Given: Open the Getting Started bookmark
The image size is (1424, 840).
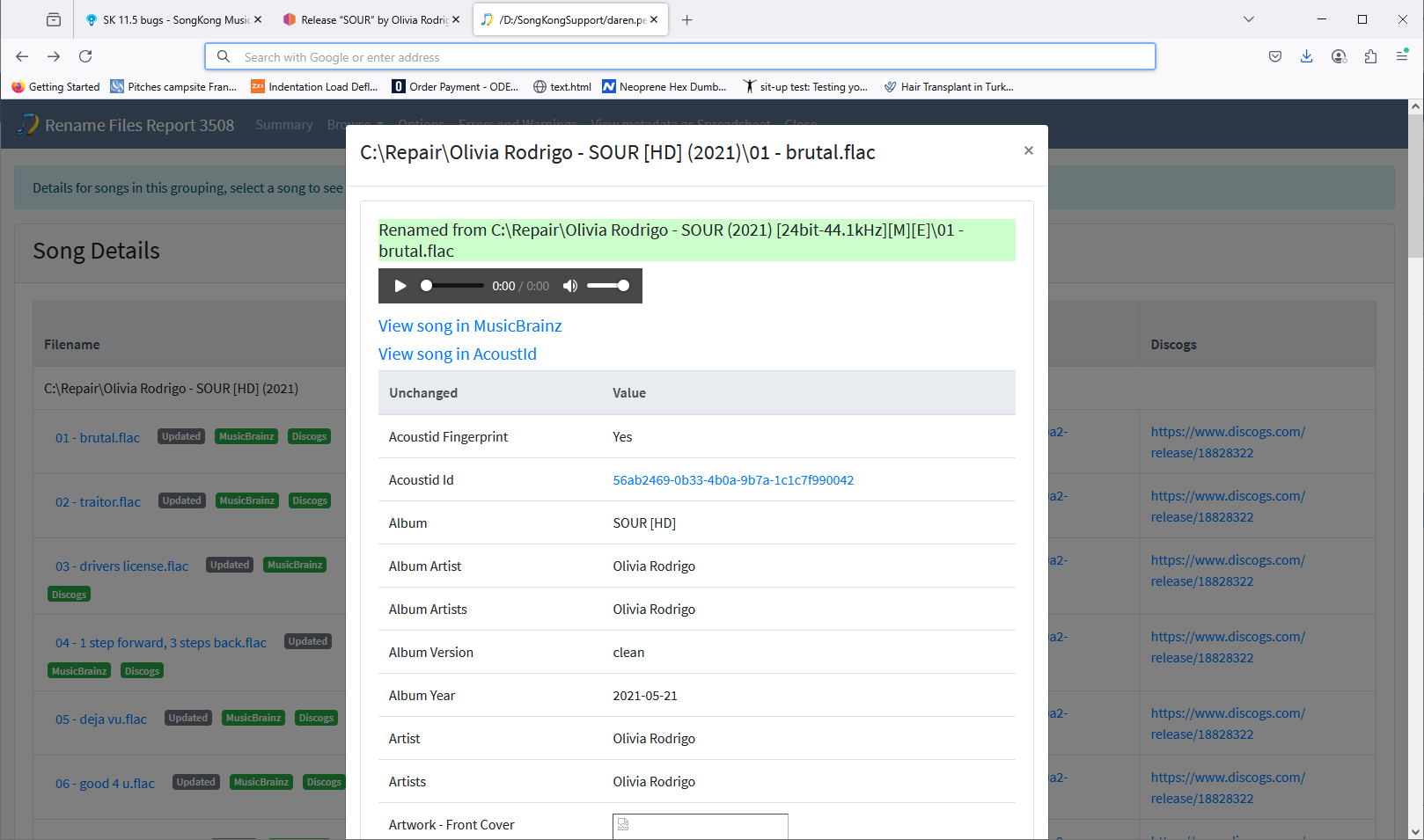Looking at the screenshot, I should click(55, 86).
